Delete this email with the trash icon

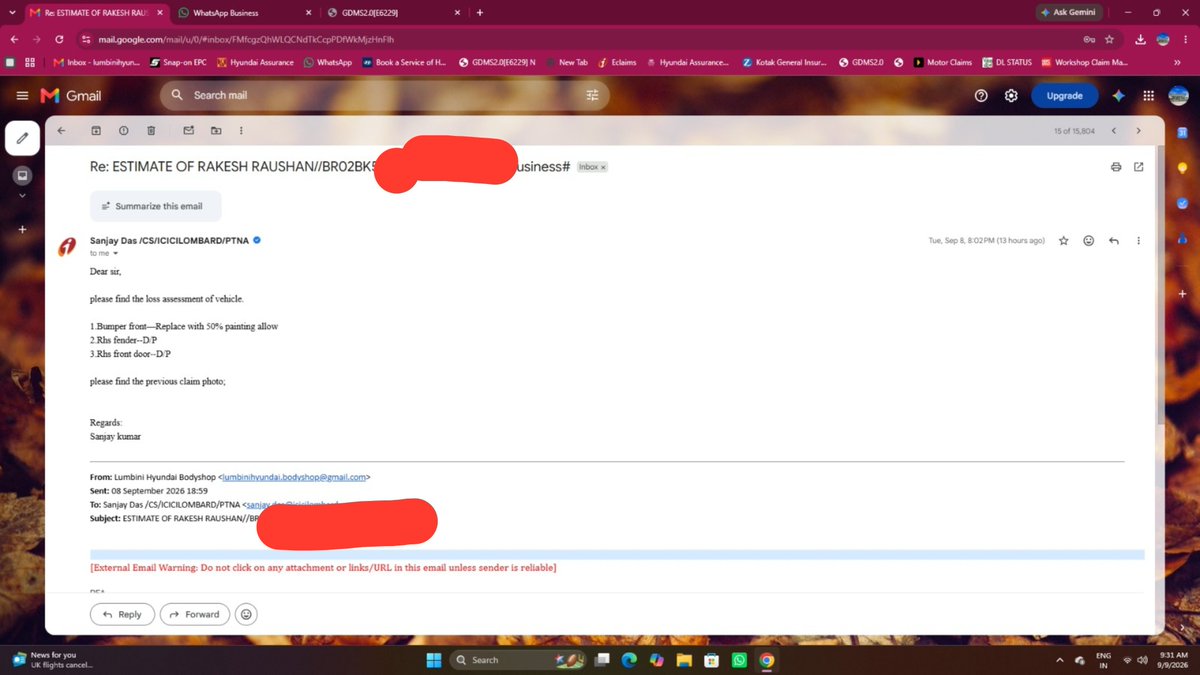coord(151,130)
